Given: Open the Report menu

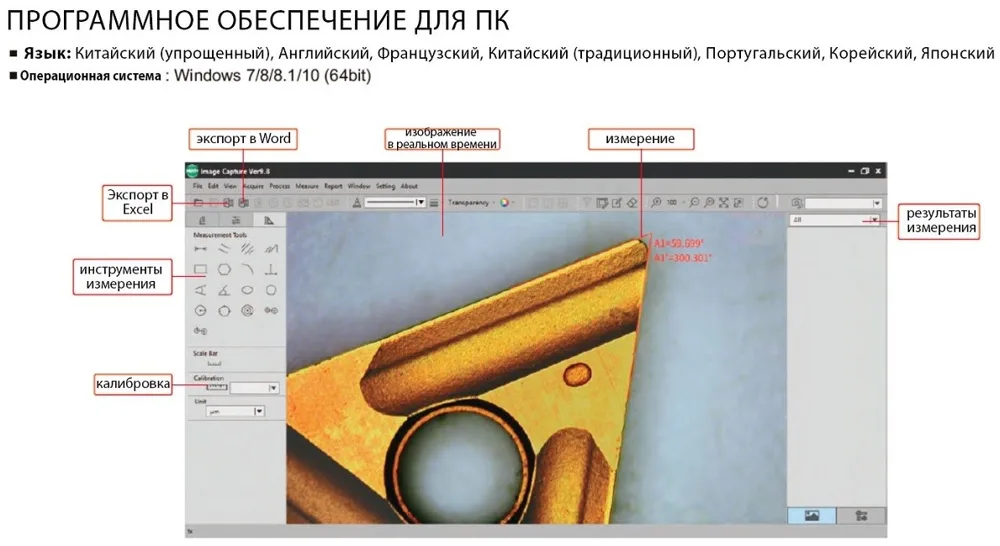Looking at the screenshot, I should (x=334, y=186).
